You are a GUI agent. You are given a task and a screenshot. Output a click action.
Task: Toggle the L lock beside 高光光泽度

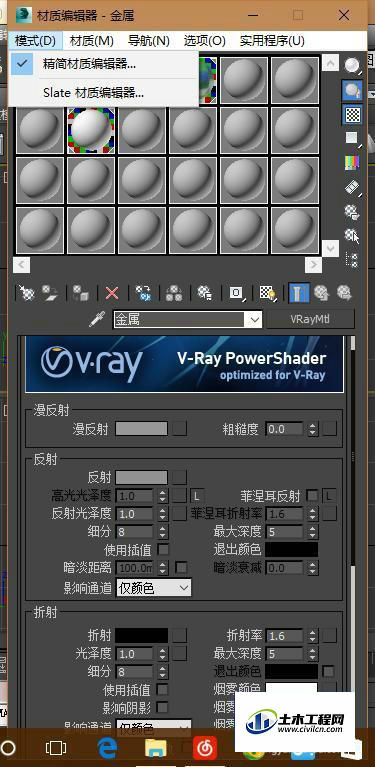197,496
